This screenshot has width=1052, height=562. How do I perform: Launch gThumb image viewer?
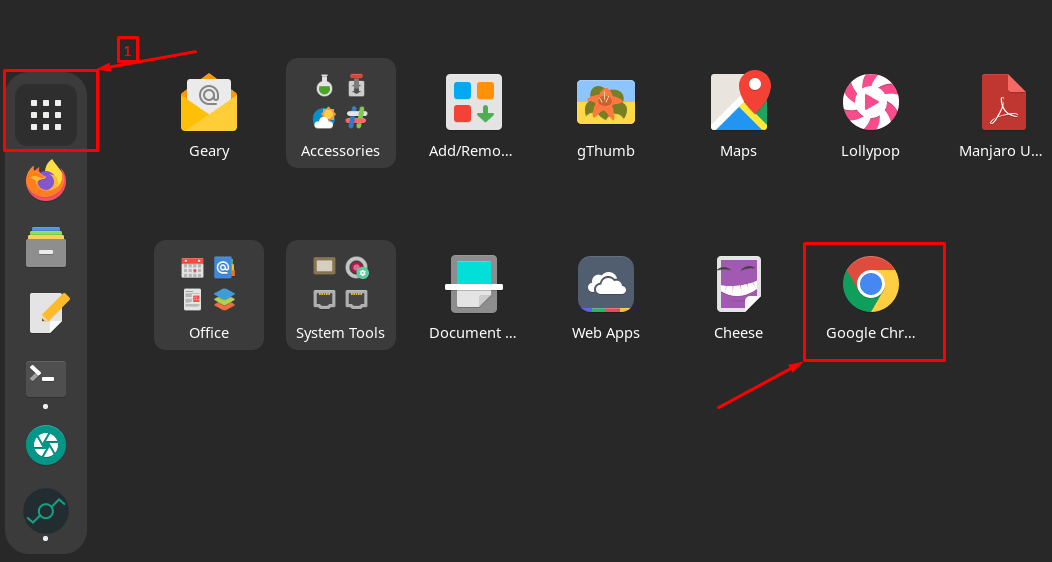(x=606, y=102)
